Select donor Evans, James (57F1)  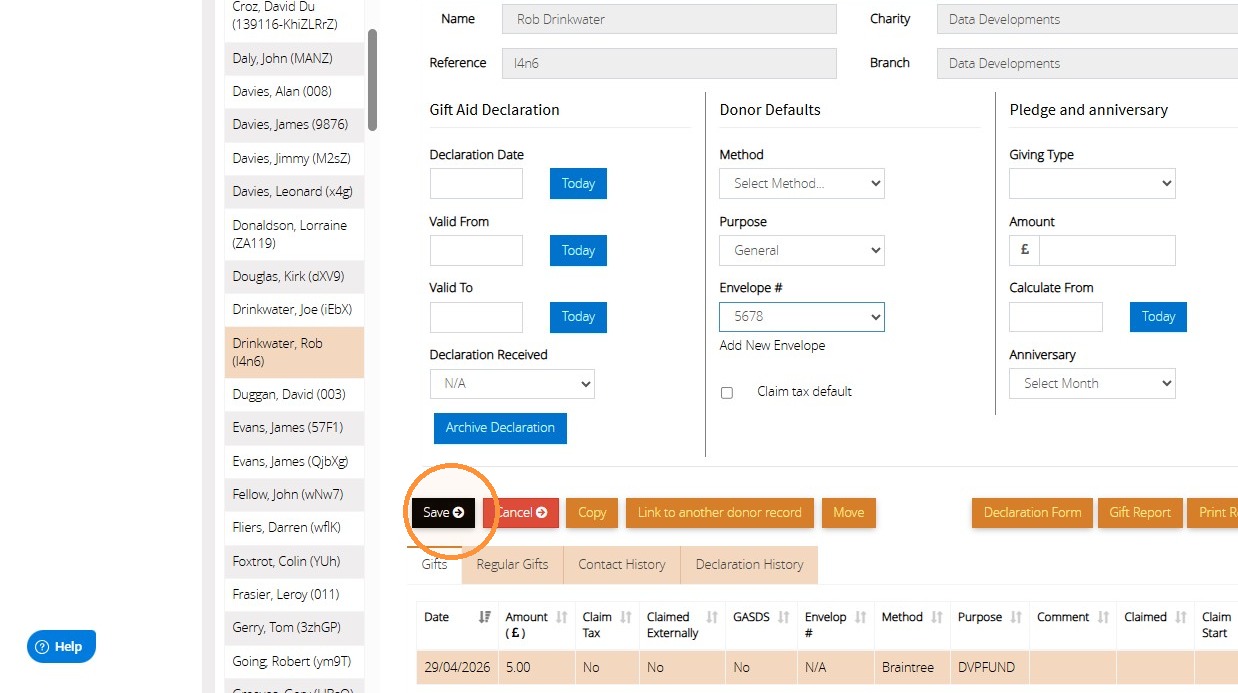294,427
